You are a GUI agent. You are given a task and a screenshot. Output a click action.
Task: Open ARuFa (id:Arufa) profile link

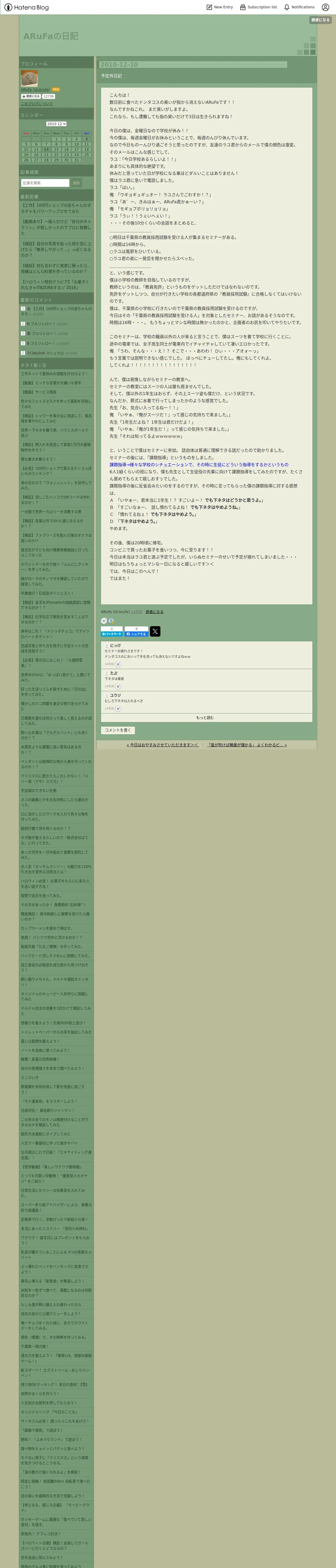click(35, 89)
